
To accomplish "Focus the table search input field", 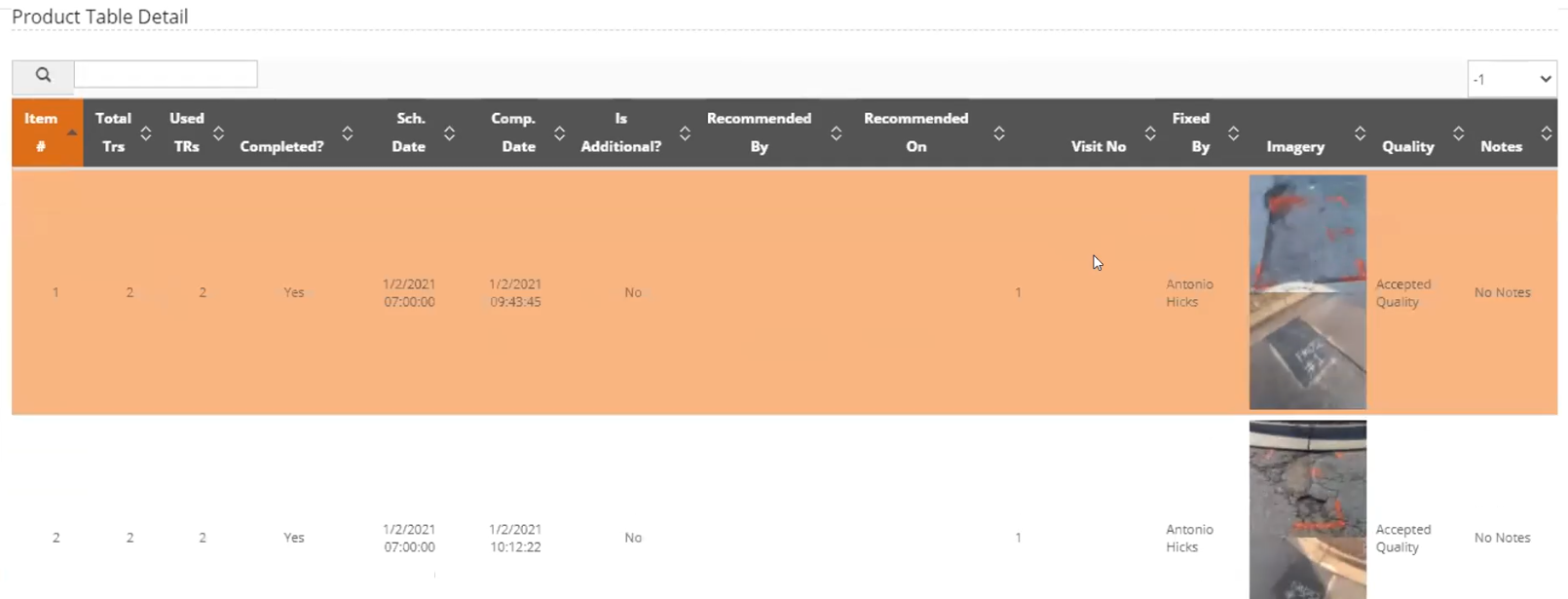I will coord(166,74).
